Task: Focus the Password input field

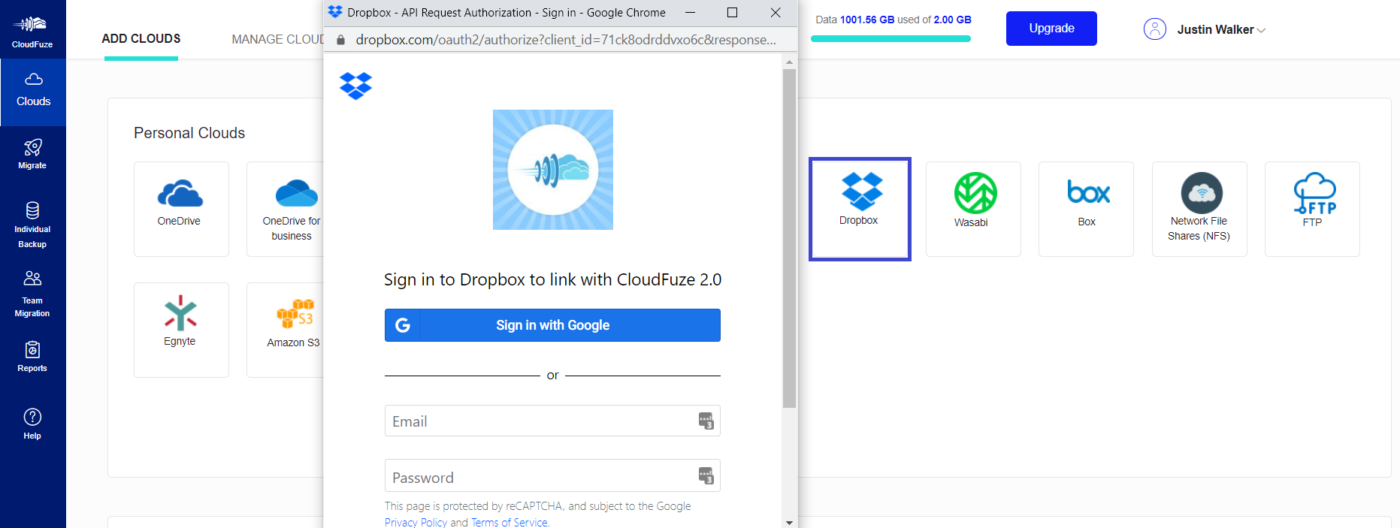Action: (x=553, y=476)
